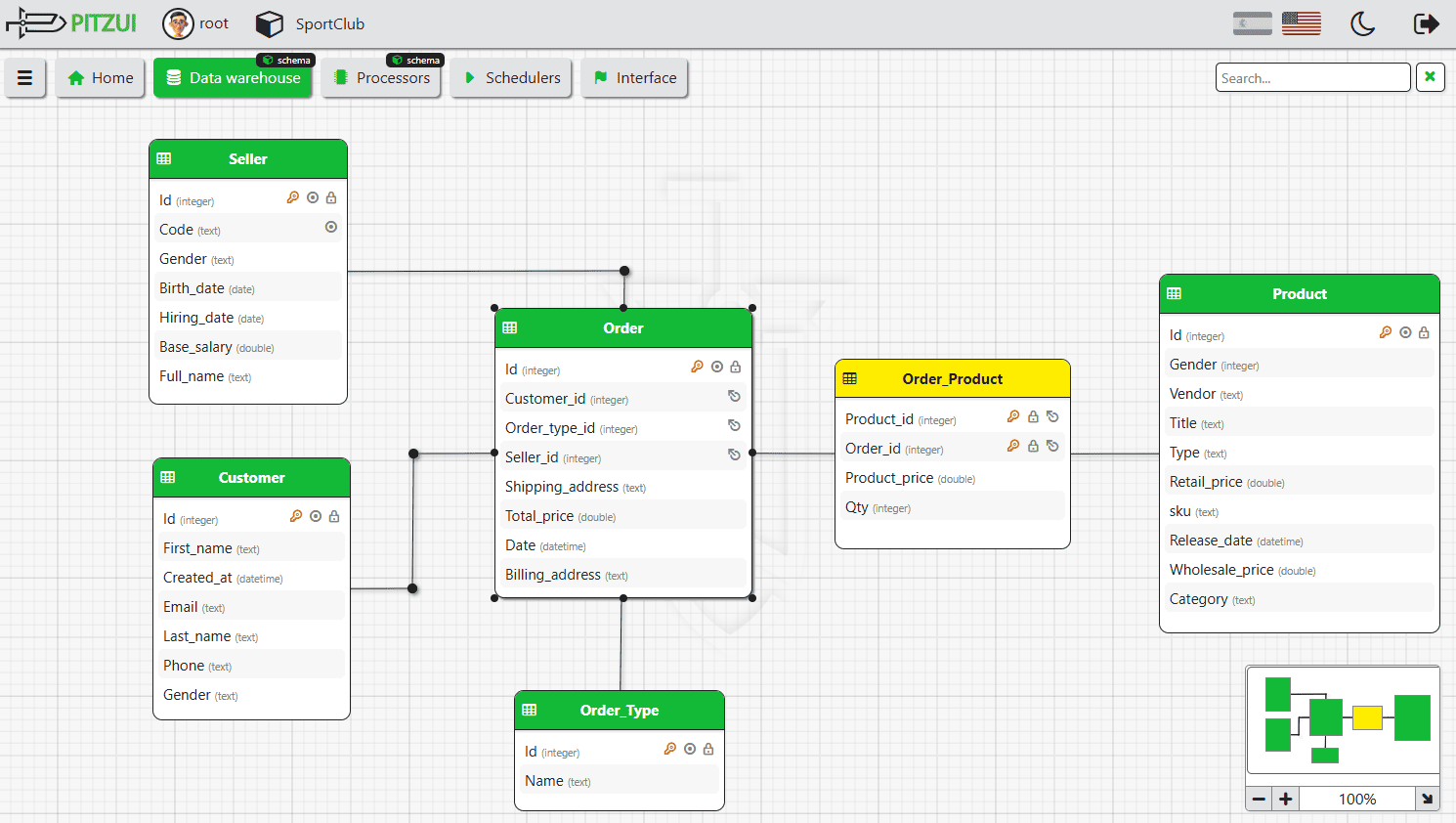Image resolution: width=1456 pixels, height=823 pixels.
Task: Select the Name field in Order_Type
Action: point(620,781)
